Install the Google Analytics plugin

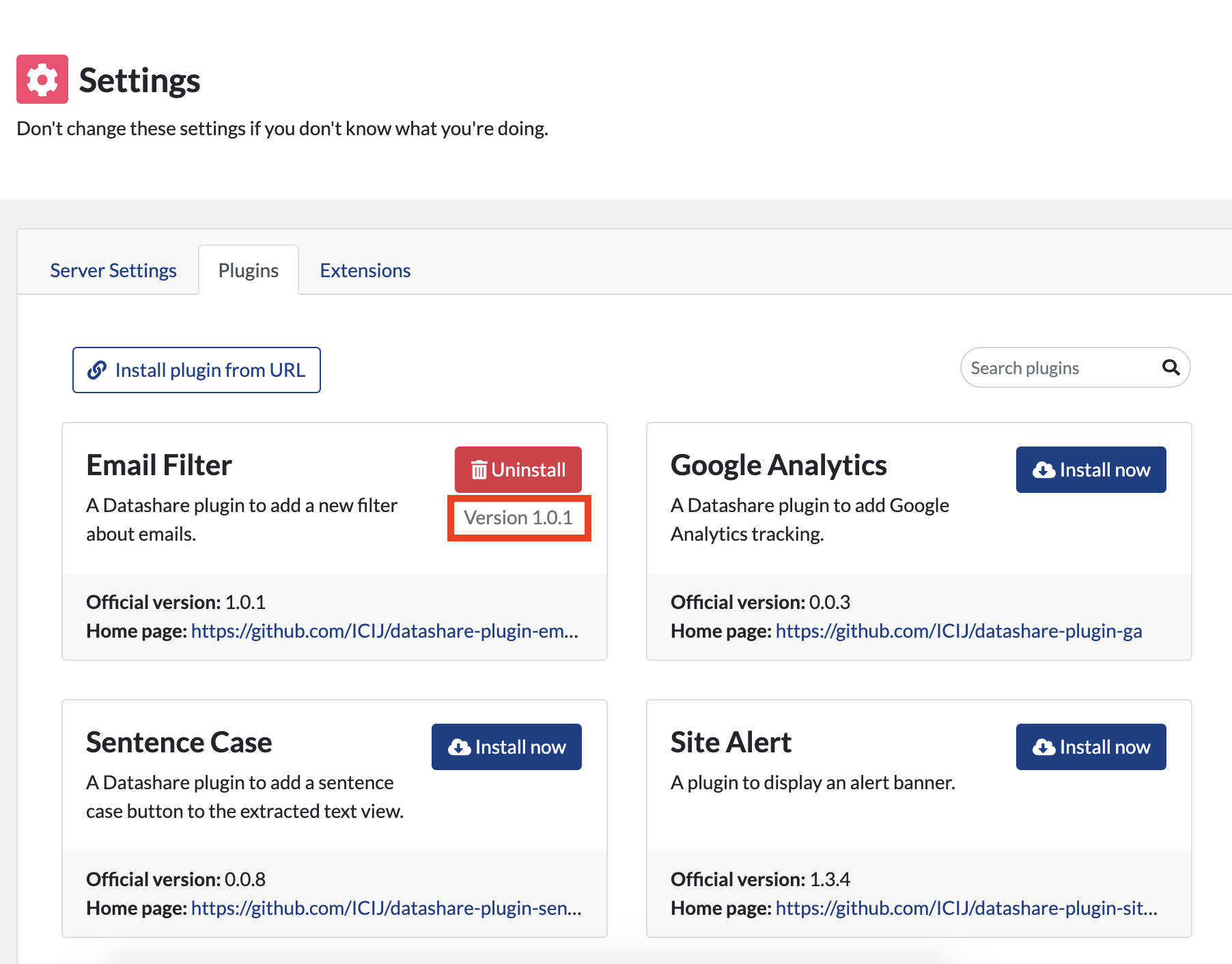[1091, 470]
